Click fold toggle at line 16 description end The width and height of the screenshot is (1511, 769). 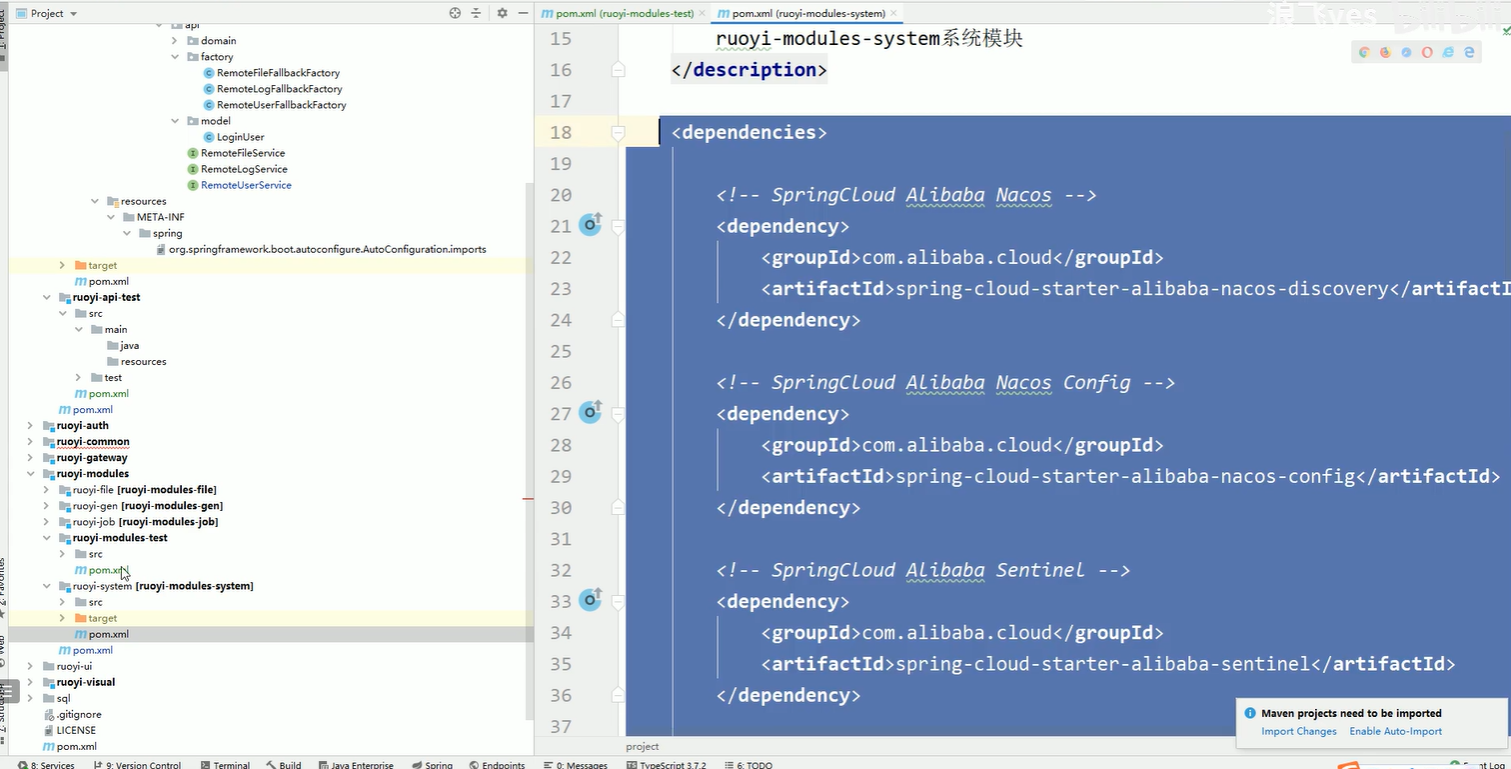618,70
